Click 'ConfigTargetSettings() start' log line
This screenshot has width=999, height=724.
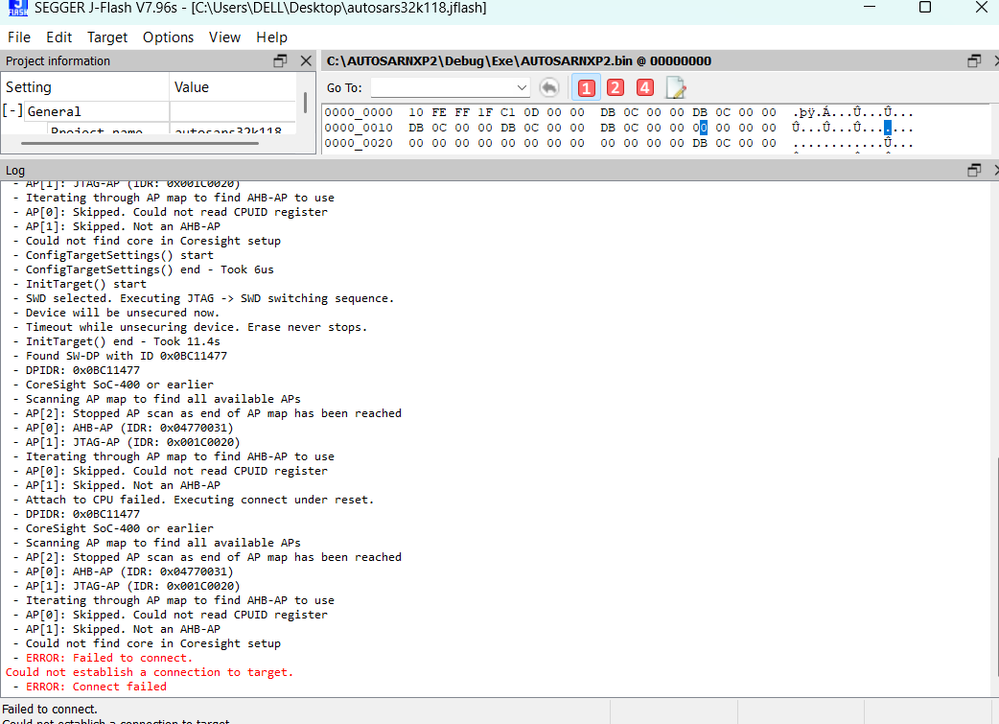(119, 255)
